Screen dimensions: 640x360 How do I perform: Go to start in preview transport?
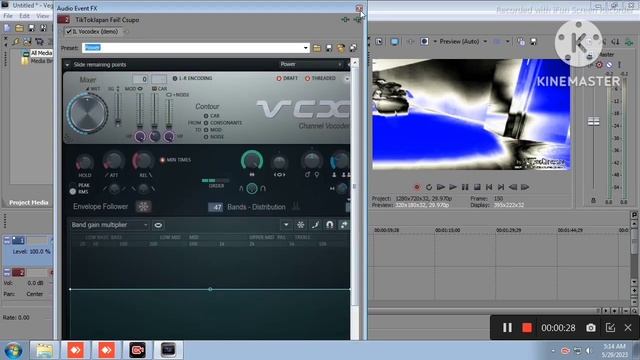pos(489,187)
